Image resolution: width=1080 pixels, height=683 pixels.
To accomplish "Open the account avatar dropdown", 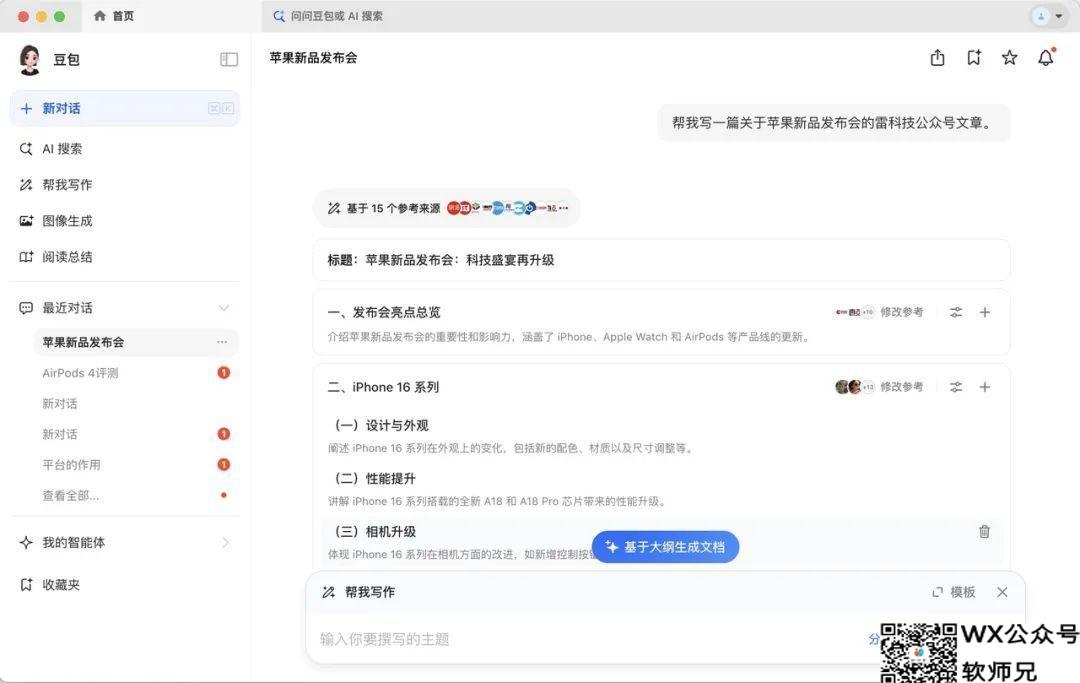I will coord(1048,16).
